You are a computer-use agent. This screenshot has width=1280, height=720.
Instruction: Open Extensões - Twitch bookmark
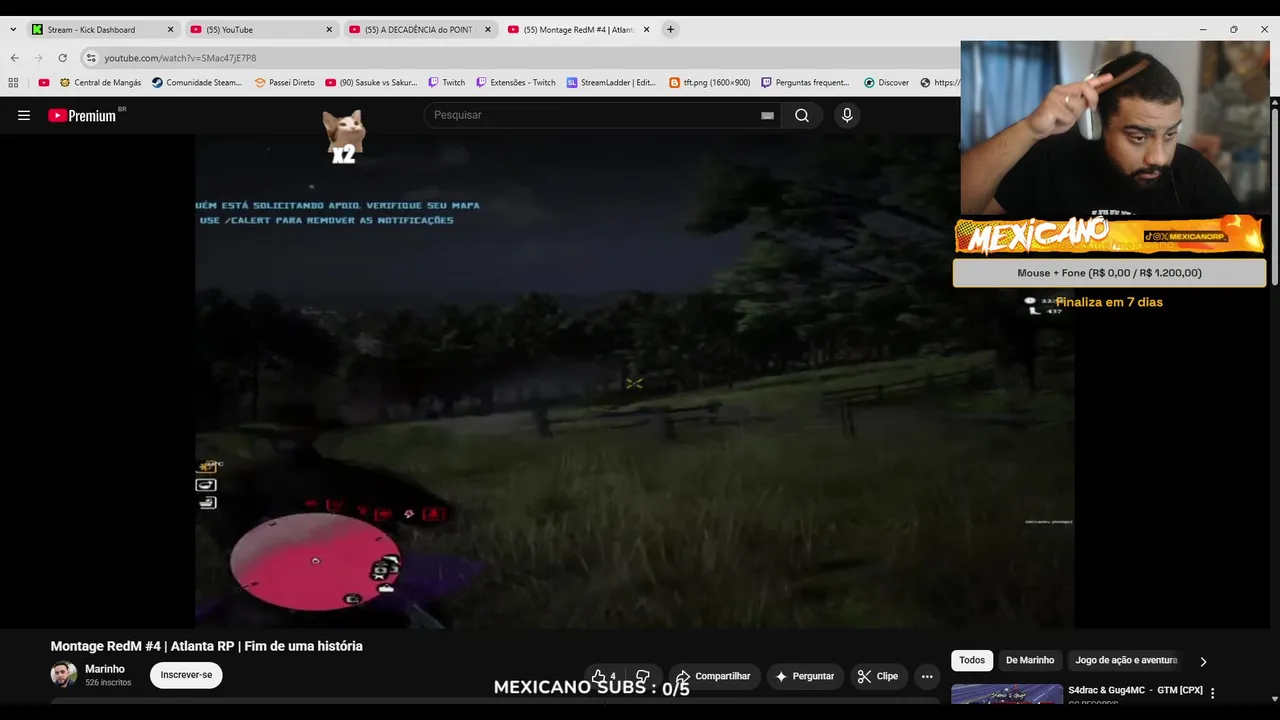(x=515, y=83)
